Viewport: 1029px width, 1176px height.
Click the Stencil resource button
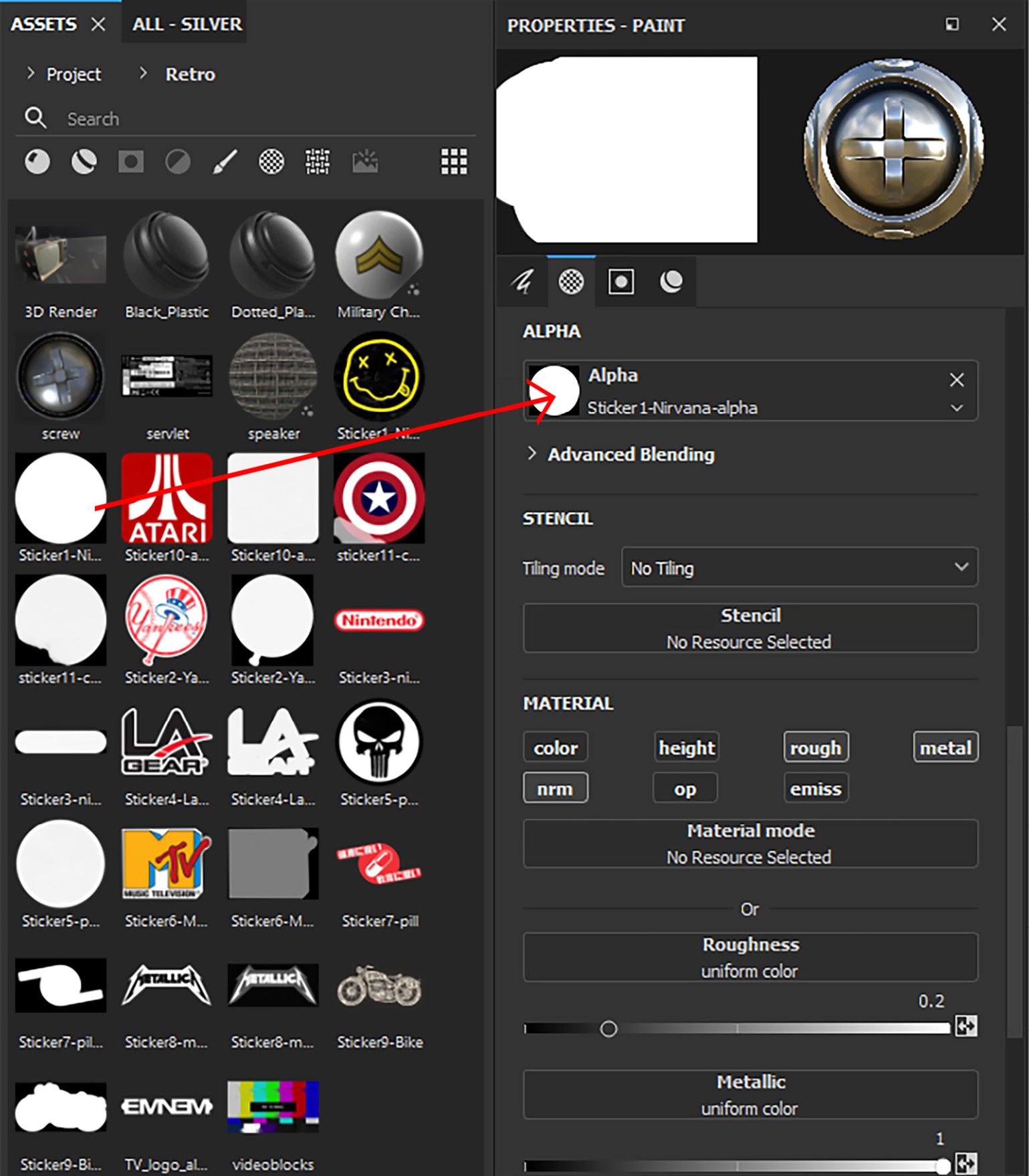coord(751,628)
